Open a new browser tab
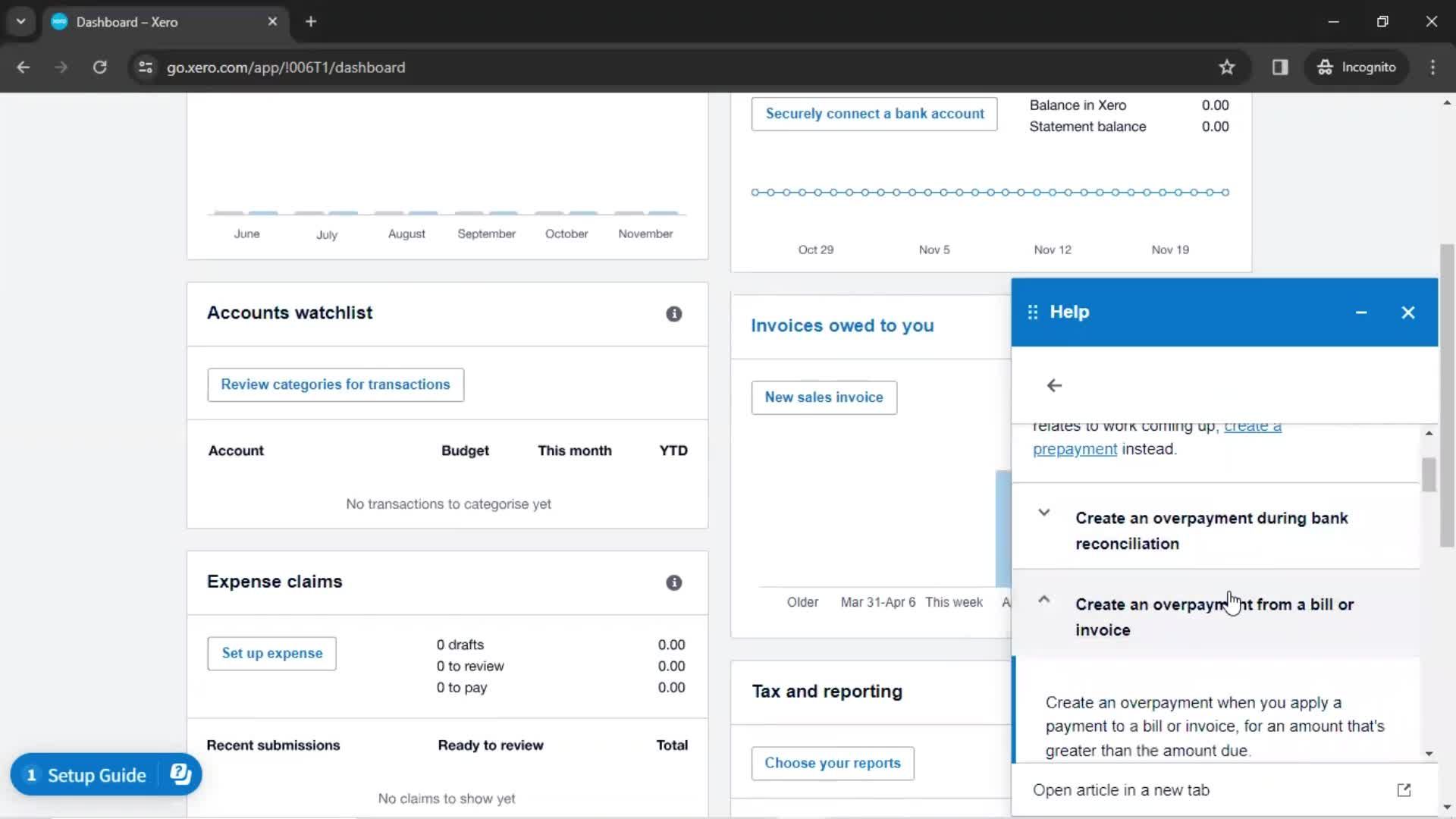 (311, 22)
